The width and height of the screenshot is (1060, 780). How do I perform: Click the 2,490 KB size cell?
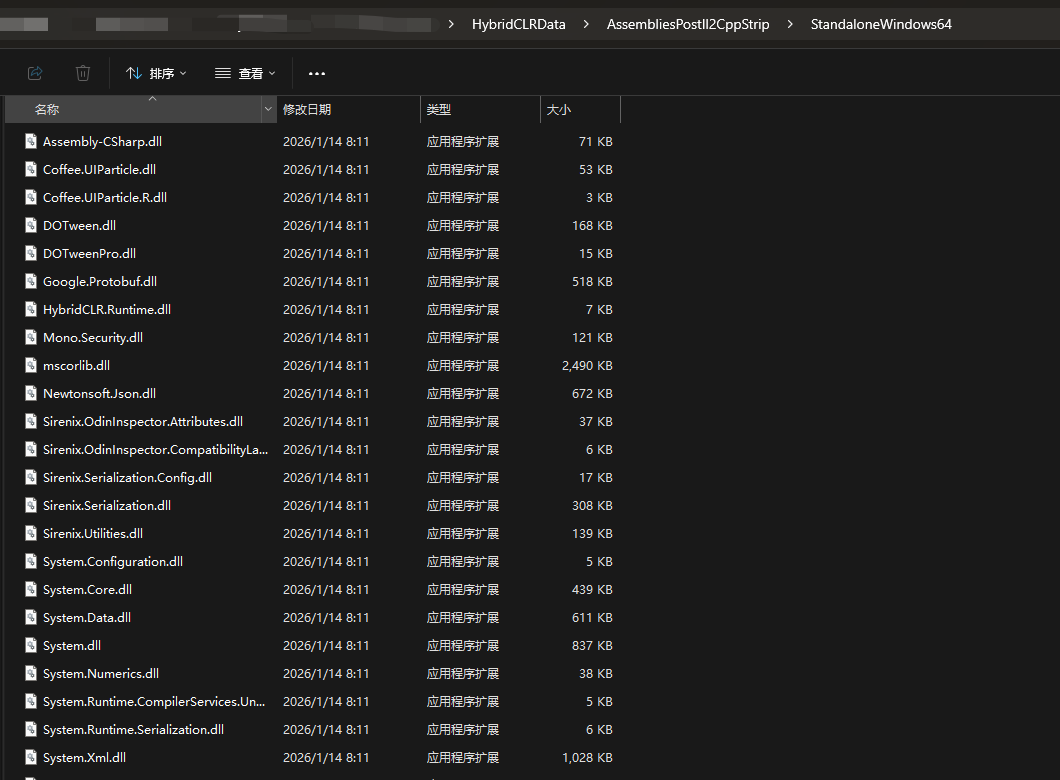click(x=587, y=366)
